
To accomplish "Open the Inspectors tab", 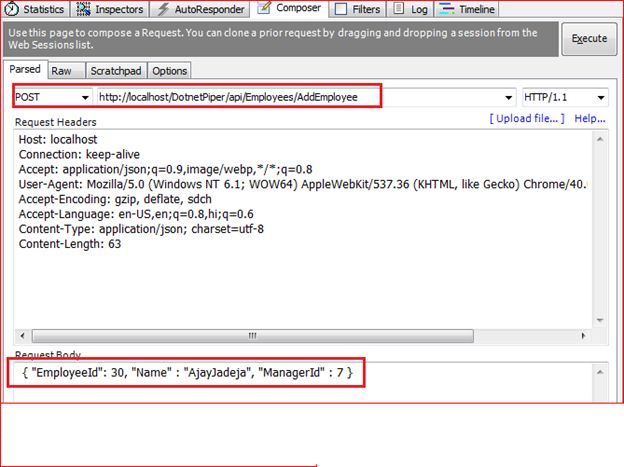I will click(109, 9).
